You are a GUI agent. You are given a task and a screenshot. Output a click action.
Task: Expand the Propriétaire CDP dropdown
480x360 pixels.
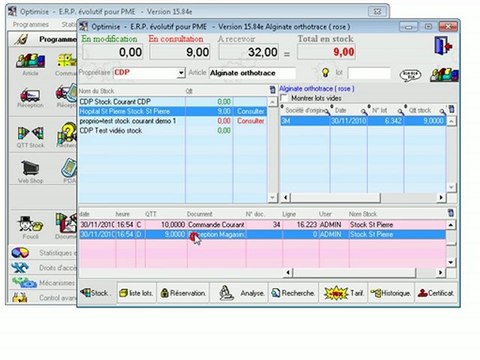point(181,73)
